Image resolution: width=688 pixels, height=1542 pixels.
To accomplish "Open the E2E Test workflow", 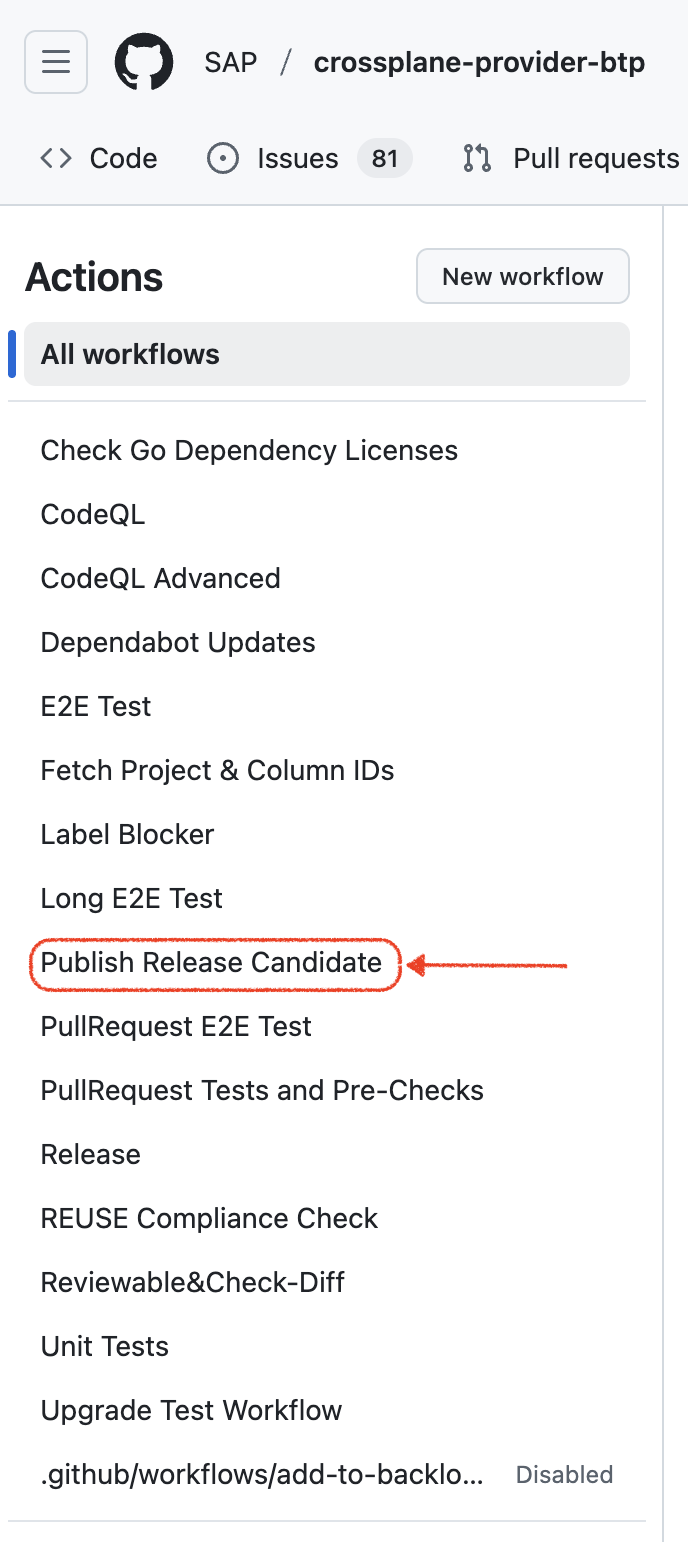I will 96,706.
